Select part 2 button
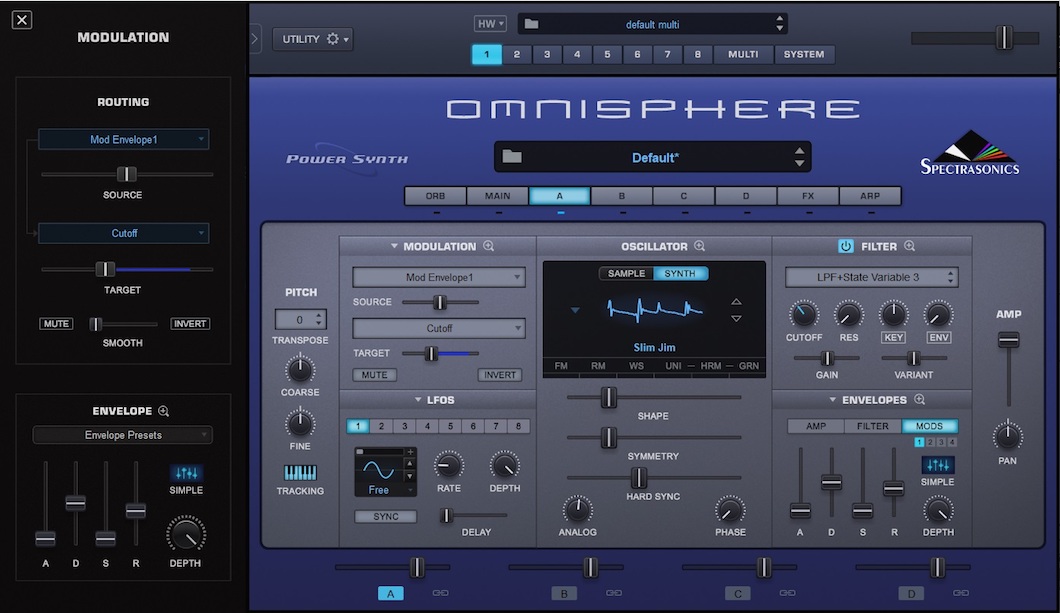This screenshot has width=1060, height=613. (516, 54)
